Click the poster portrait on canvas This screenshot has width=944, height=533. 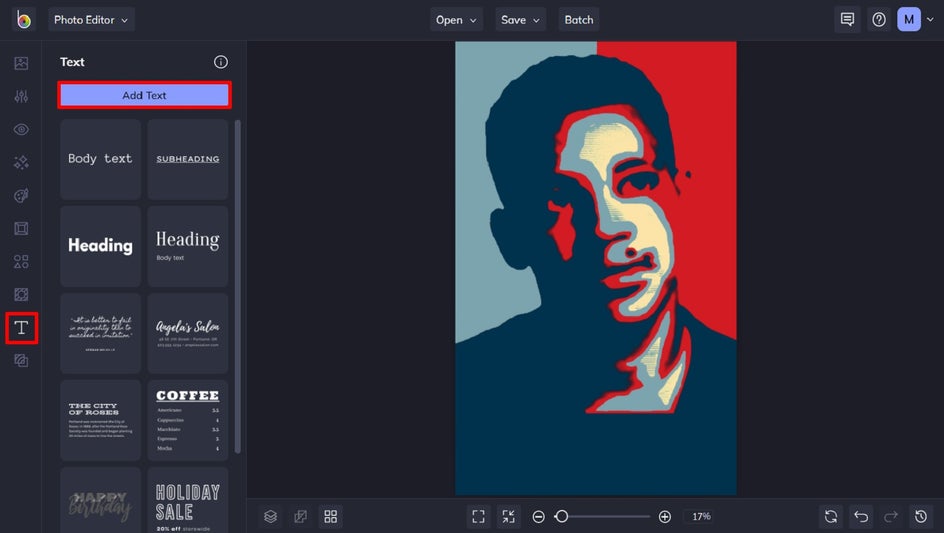click(x=595, y=268)
